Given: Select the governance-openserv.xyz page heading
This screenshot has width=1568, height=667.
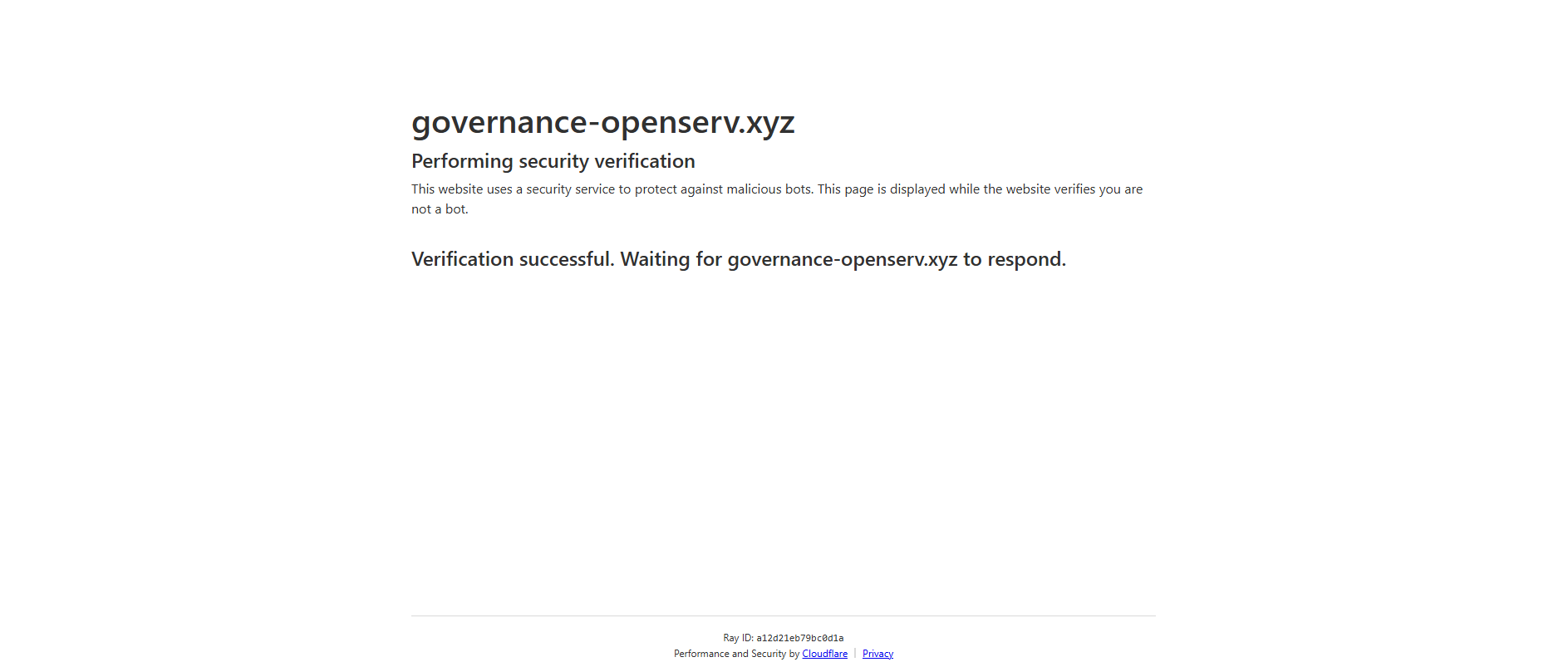Looking at the screenshot, I should point(603,122).
